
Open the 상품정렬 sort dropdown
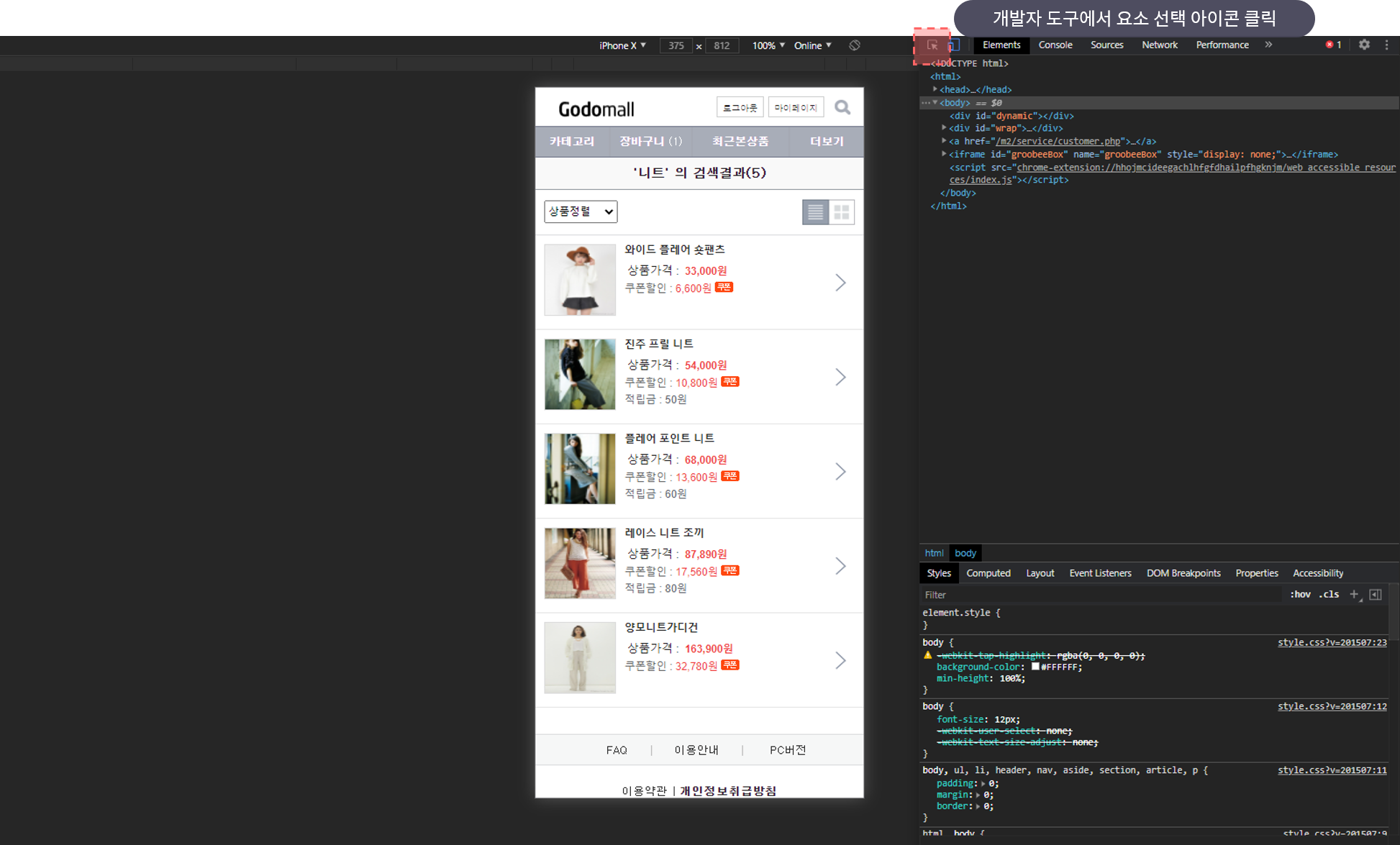[581, 211]
